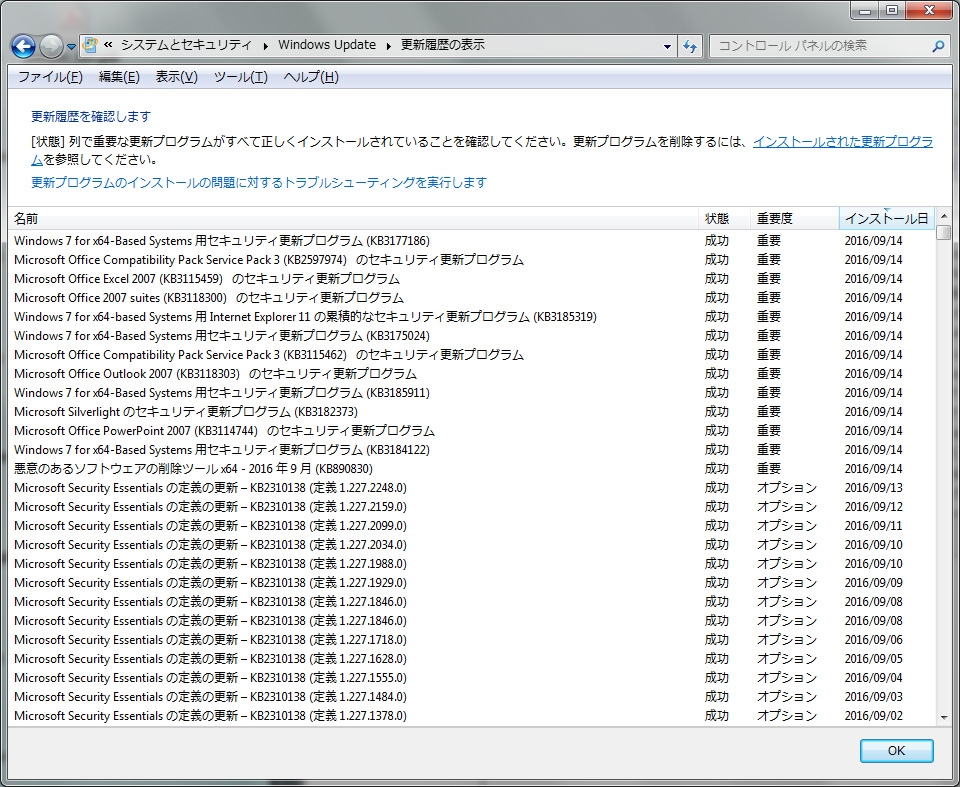The height and width of the screenshot is (787, 960).
Task: Click the 更新履歴を確認します heading
Action: click(x=91, y=116)
